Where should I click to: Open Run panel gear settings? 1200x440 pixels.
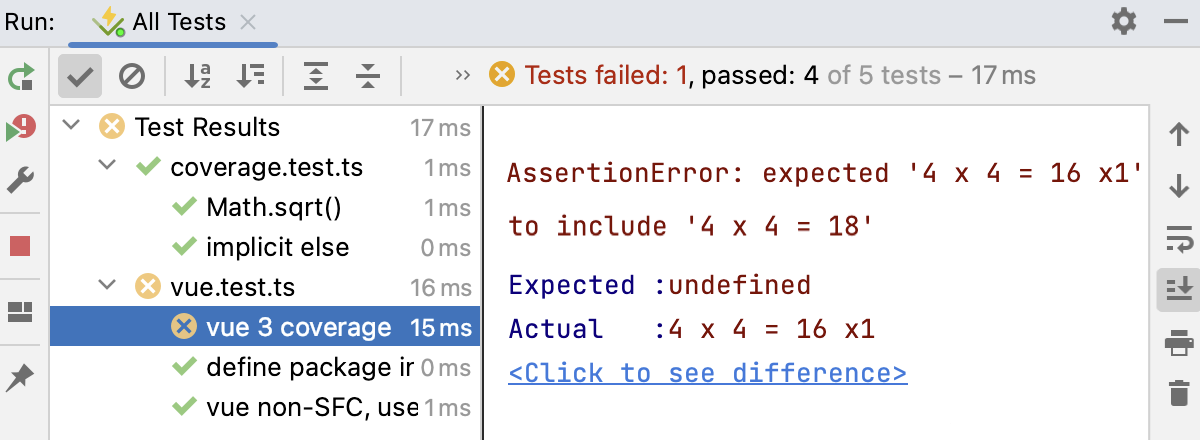(x=1124, y=21)
